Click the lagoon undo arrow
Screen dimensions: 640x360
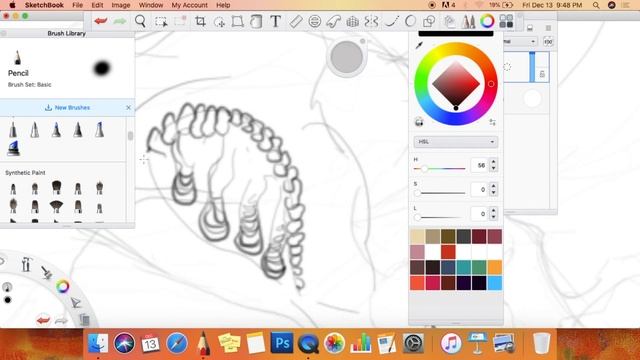pos(43,320)
